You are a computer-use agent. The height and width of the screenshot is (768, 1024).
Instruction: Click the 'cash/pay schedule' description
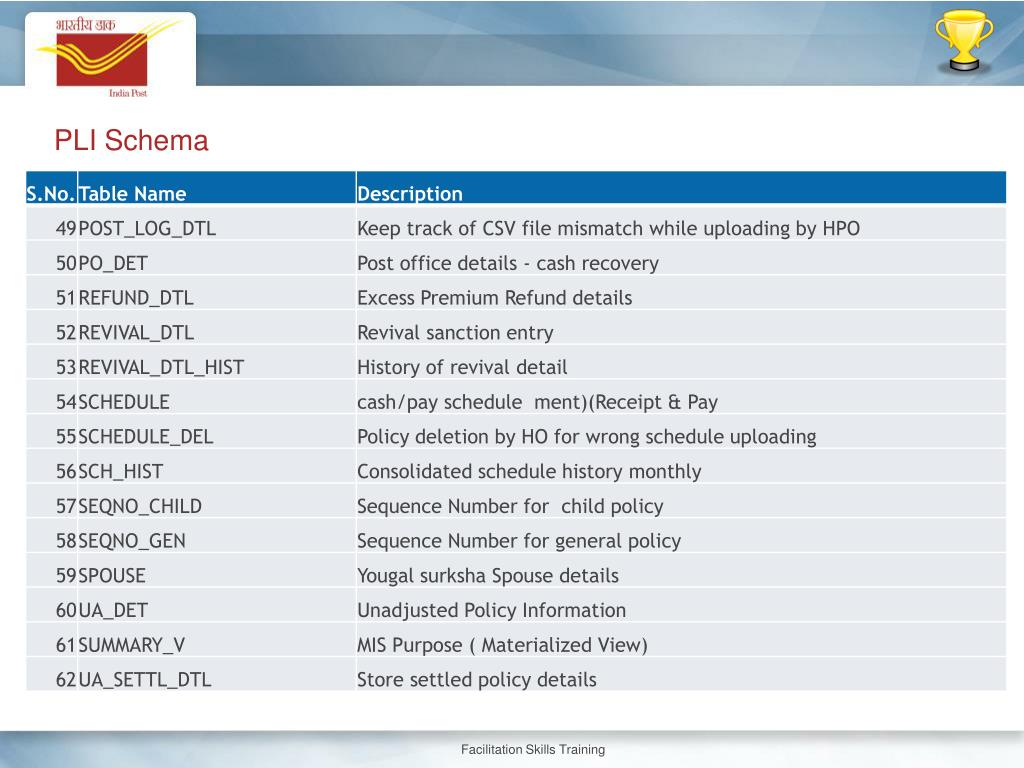[537, 402]
